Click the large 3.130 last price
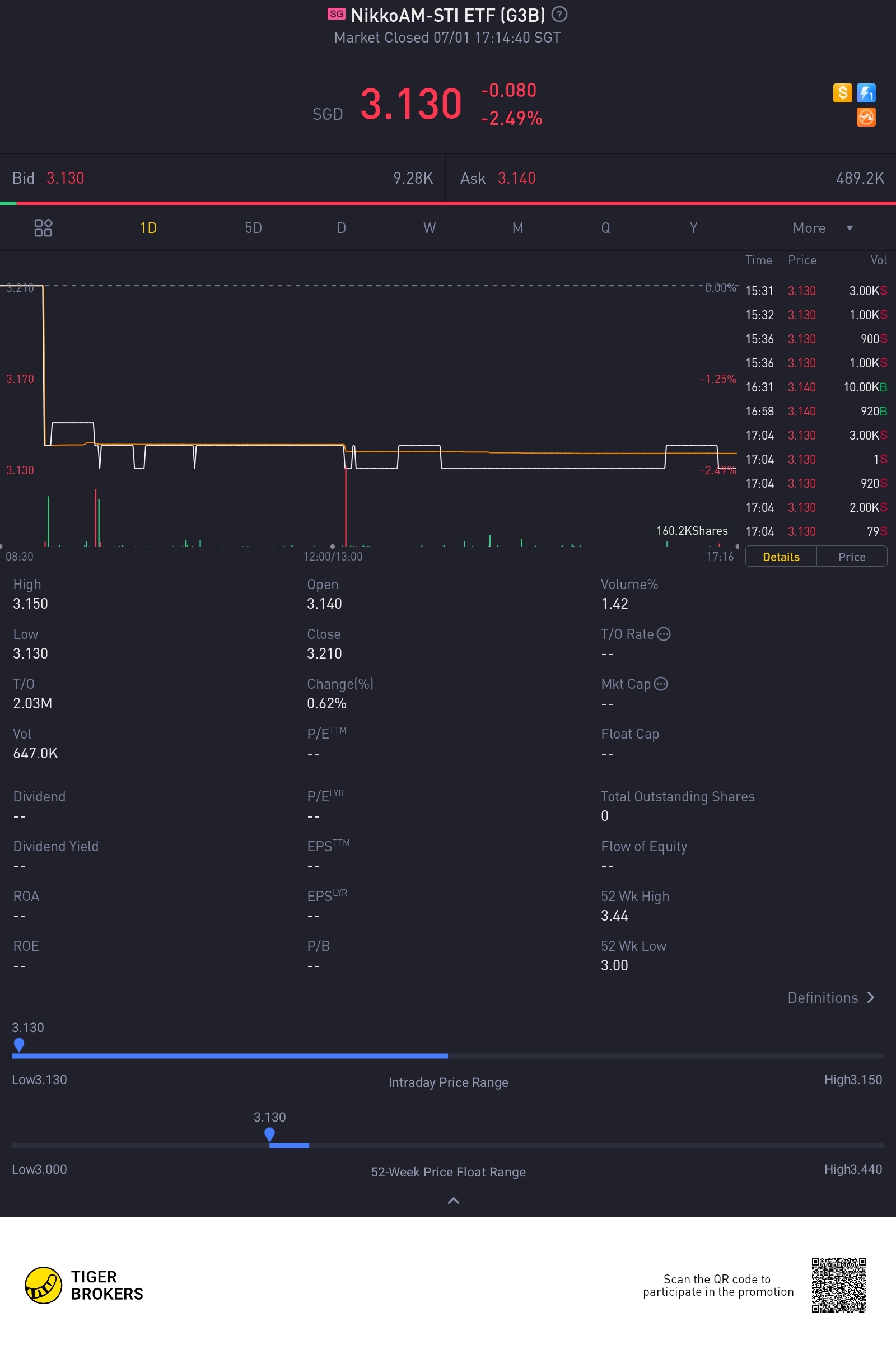The image size is (896, 1354). (411, 104)
